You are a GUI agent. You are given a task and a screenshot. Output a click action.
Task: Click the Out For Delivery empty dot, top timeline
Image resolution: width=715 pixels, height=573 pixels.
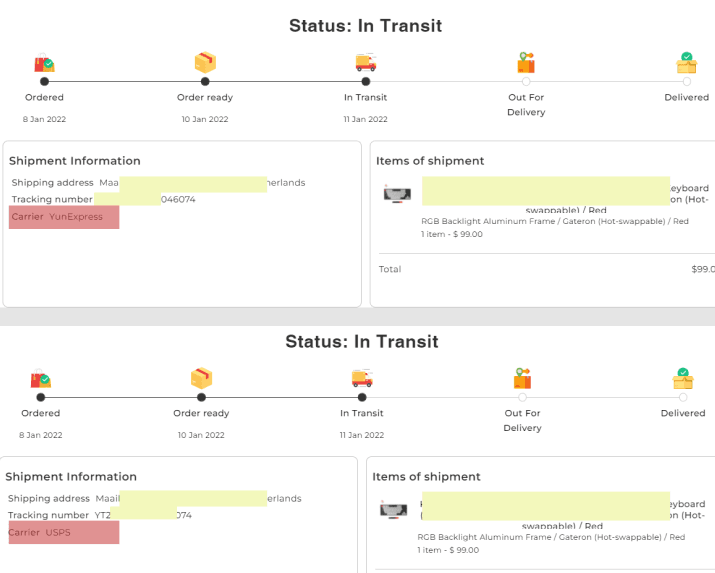point(526,81)
